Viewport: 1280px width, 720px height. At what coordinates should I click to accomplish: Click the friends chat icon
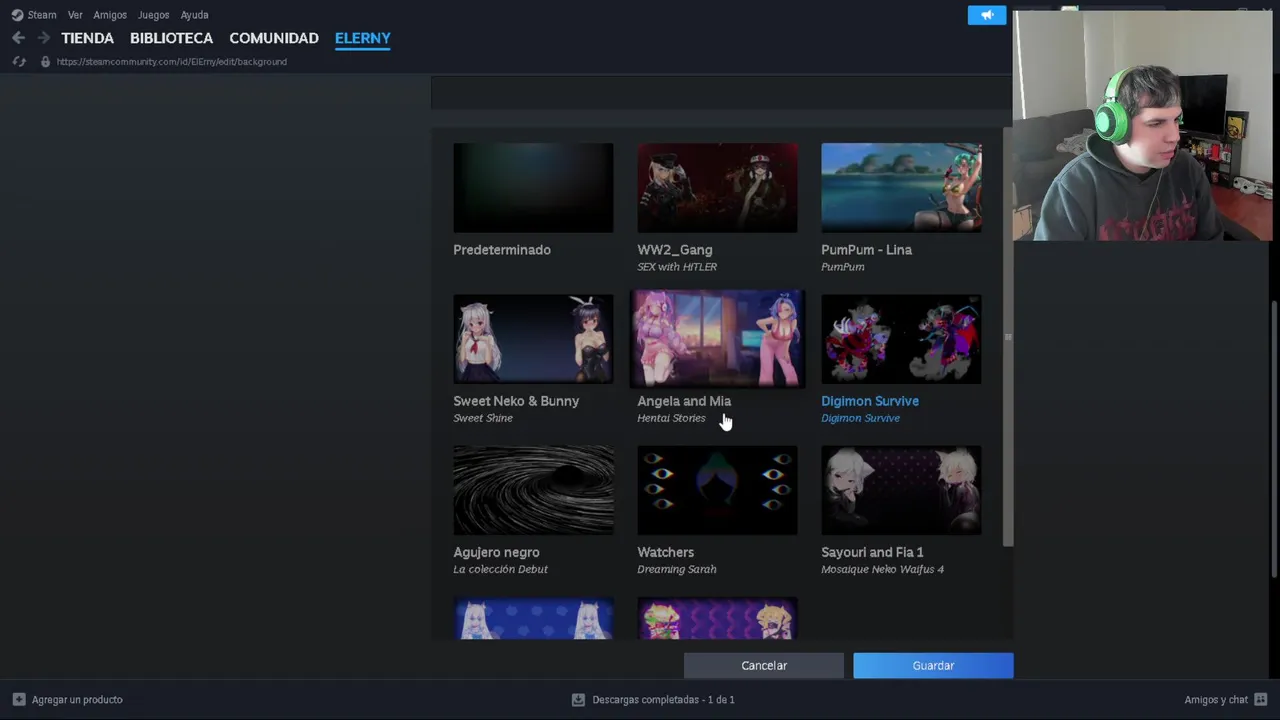click(x=1260, y=700)
